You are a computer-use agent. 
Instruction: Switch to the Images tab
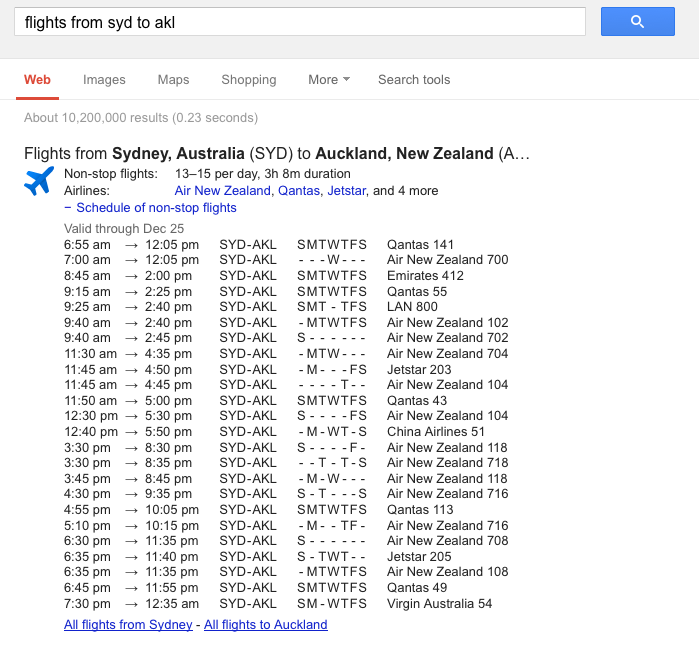104,80
